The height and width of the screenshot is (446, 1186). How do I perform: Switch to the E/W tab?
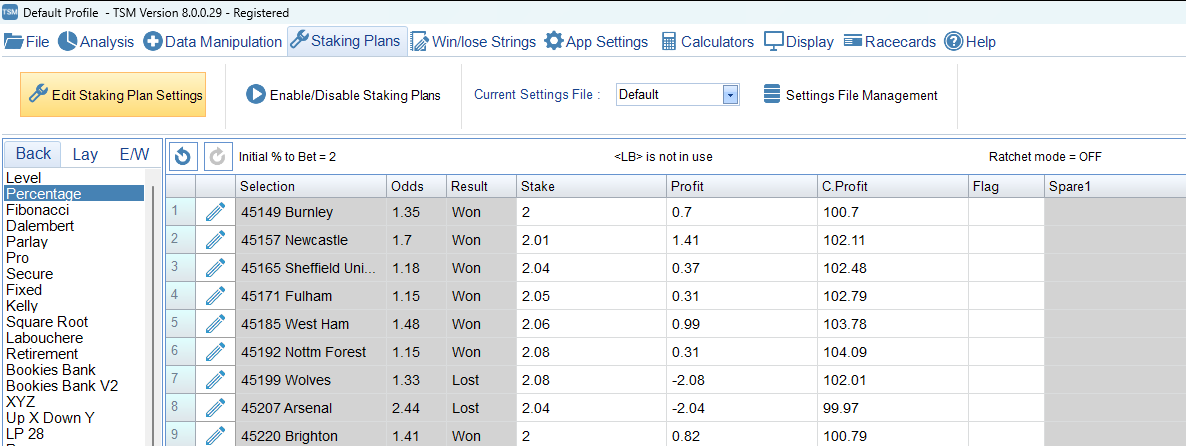coord(134,154)
